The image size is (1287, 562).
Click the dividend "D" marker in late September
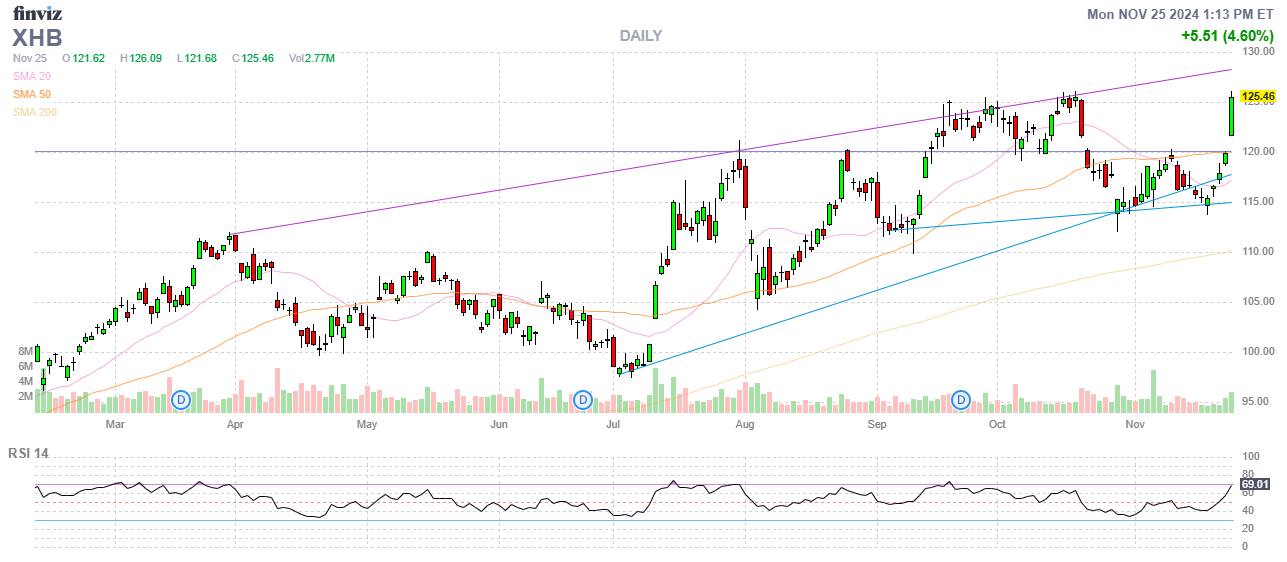pyautogui.click(x=962, y=400)
